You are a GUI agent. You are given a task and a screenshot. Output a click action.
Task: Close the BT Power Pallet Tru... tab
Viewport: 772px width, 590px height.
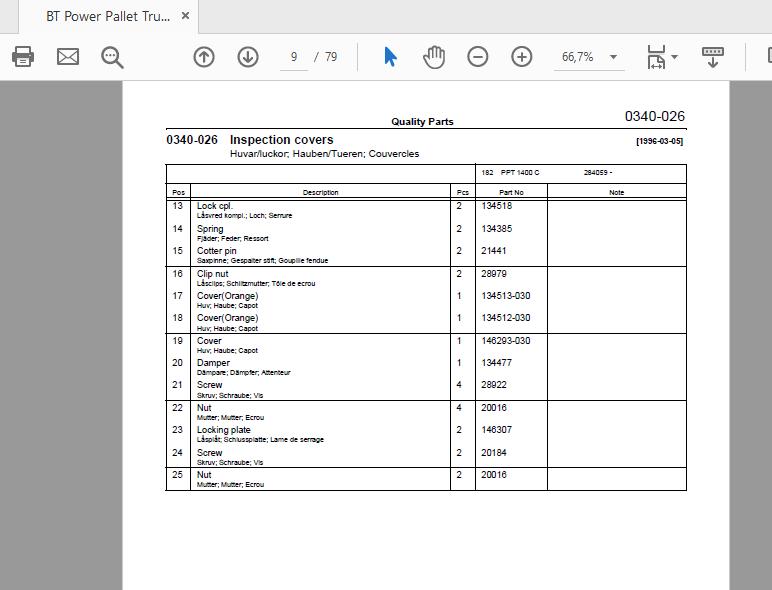(x=186, y=16)
